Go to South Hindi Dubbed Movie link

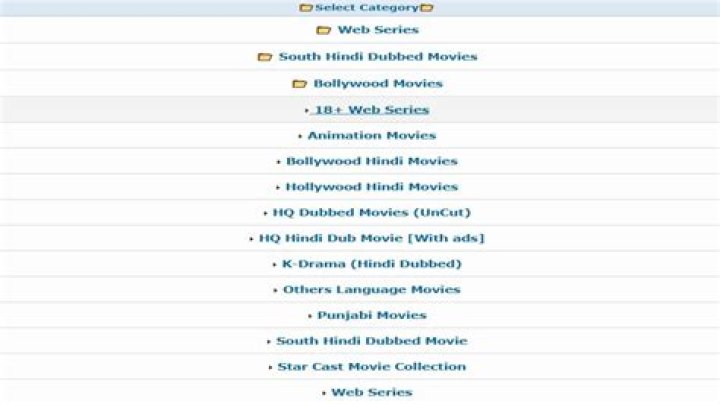[371, 341]
